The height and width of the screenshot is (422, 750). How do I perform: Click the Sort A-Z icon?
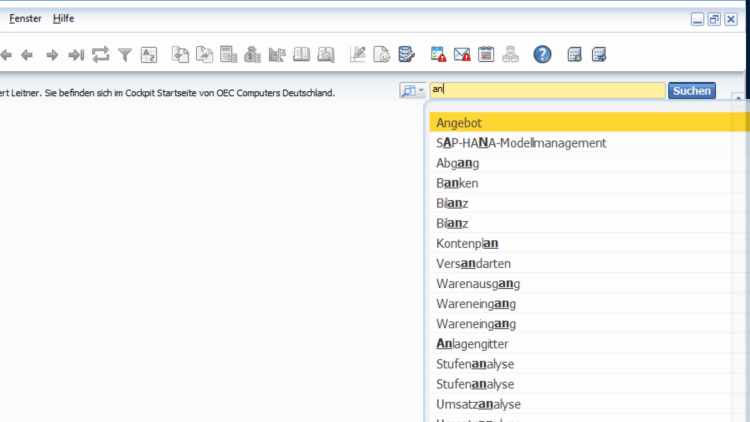[149, 55]
